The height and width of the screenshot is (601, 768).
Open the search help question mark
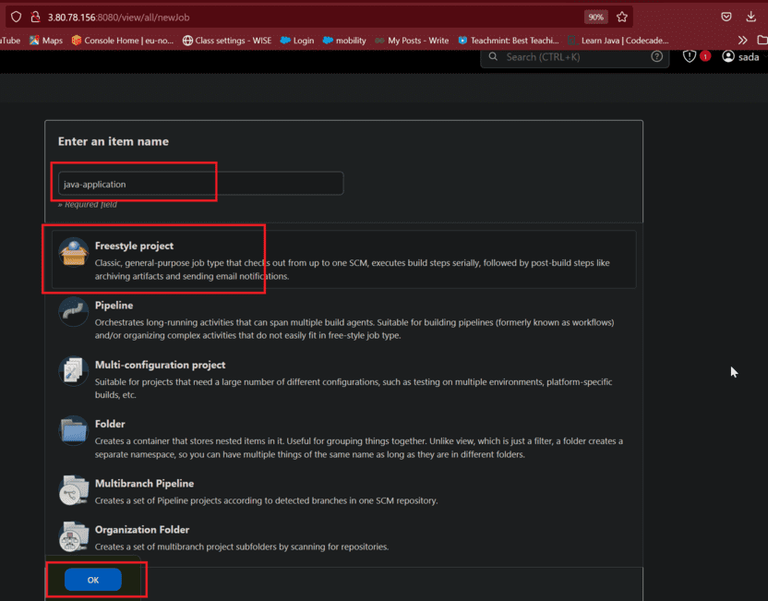point(657,57)
